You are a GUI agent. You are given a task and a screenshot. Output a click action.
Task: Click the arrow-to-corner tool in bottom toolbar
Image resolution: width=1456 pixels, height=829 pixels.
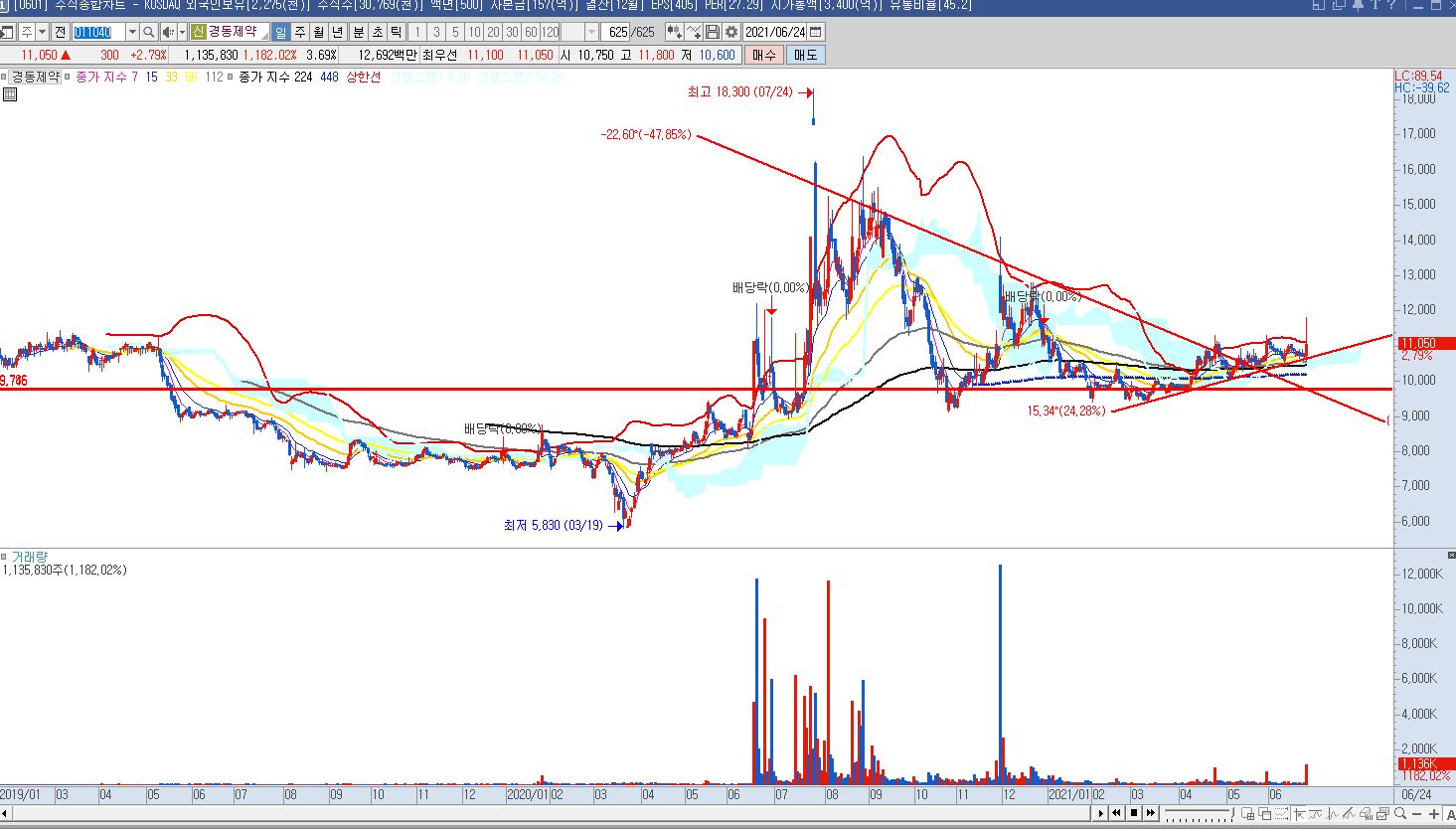(x=1300, y=814)
